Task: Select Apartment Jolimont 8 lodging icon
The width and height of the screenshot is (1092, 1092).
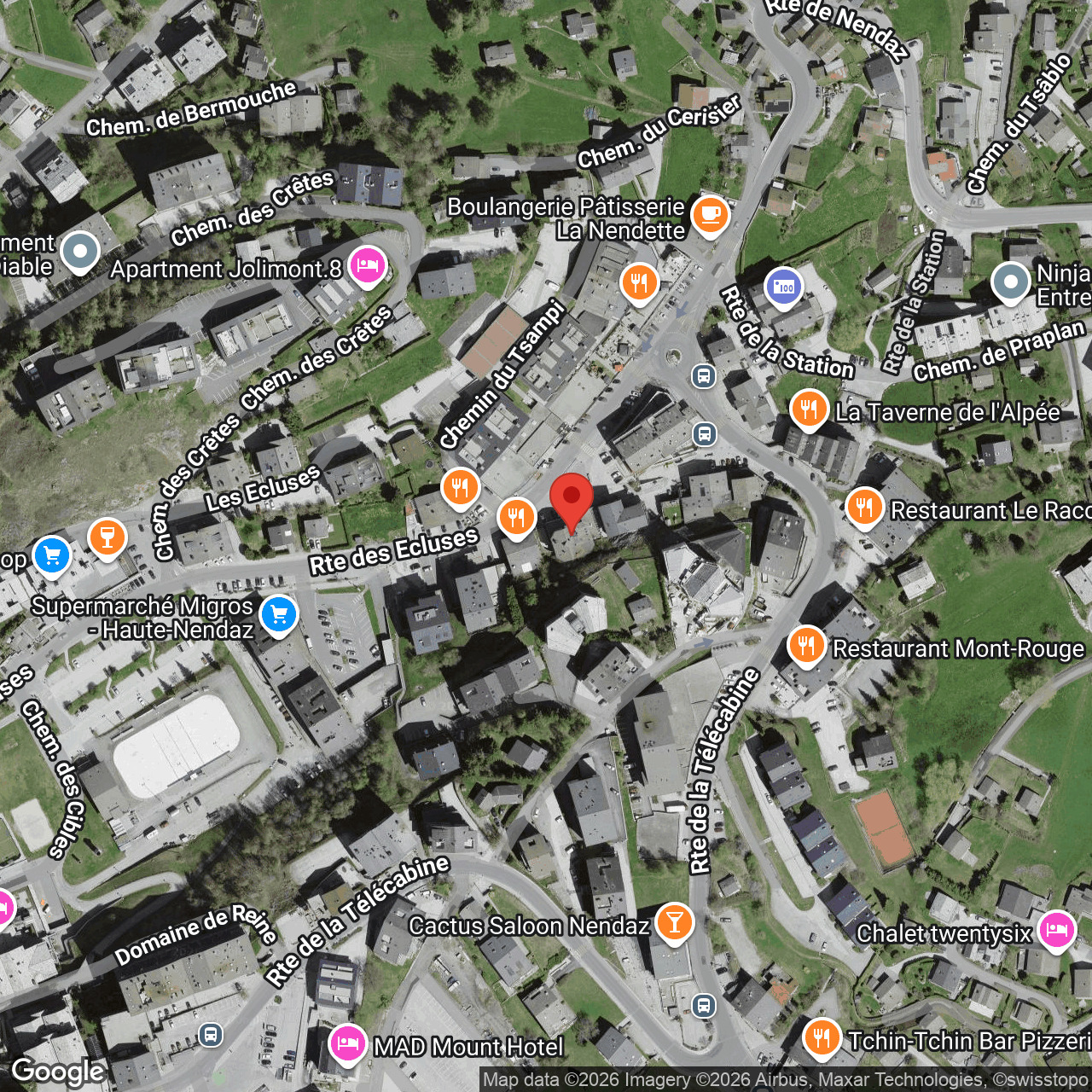Action: (x=367, y=266)
